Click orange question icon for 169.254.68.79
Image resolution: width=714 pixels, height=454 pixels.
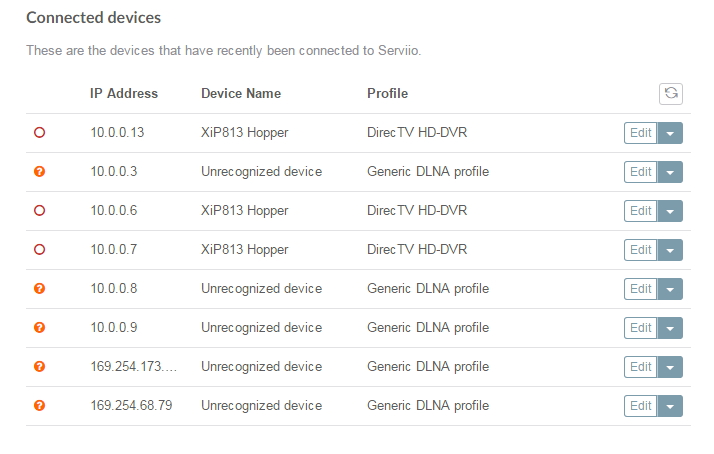click(x=40, y=406)
